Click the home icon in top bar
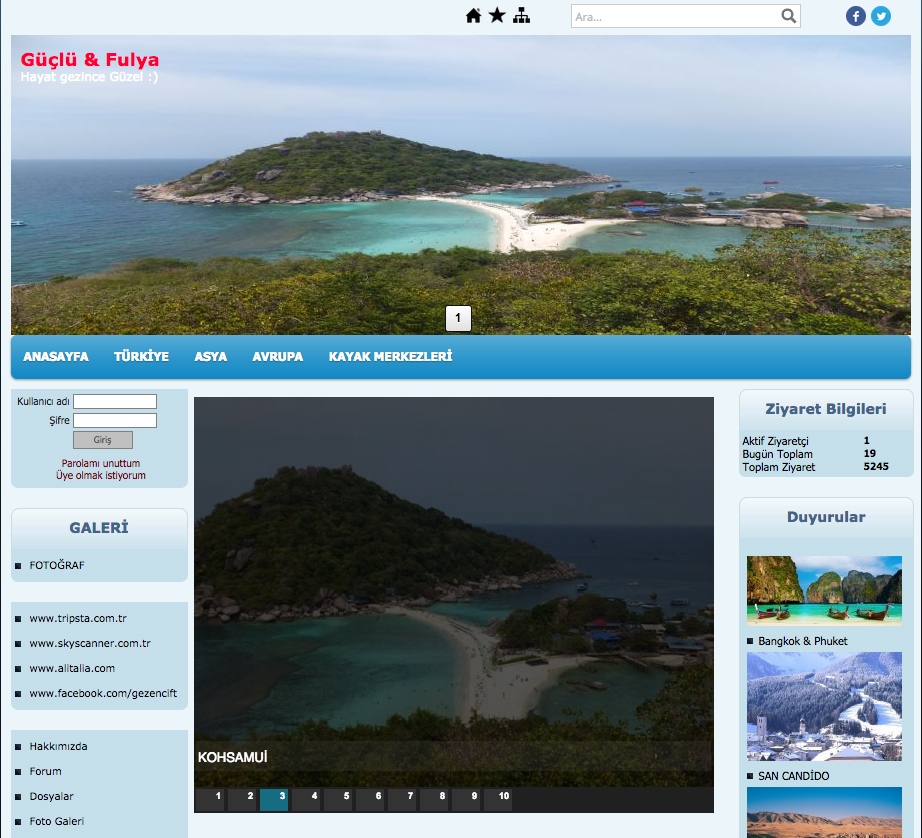 pyautogui.click(x=474, y=16)
